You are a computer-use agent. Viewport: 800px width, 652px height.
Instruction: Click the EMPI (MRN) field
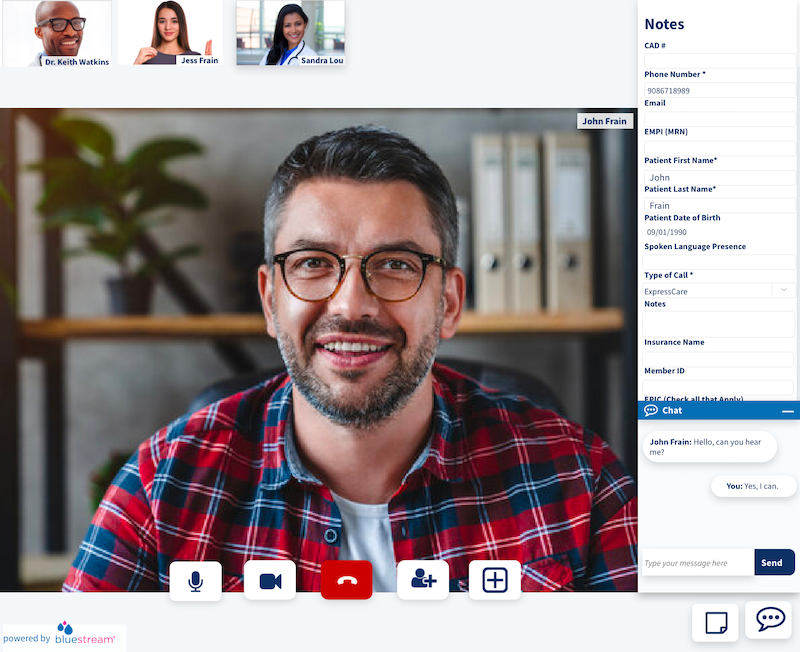click(x=719, y=148)
